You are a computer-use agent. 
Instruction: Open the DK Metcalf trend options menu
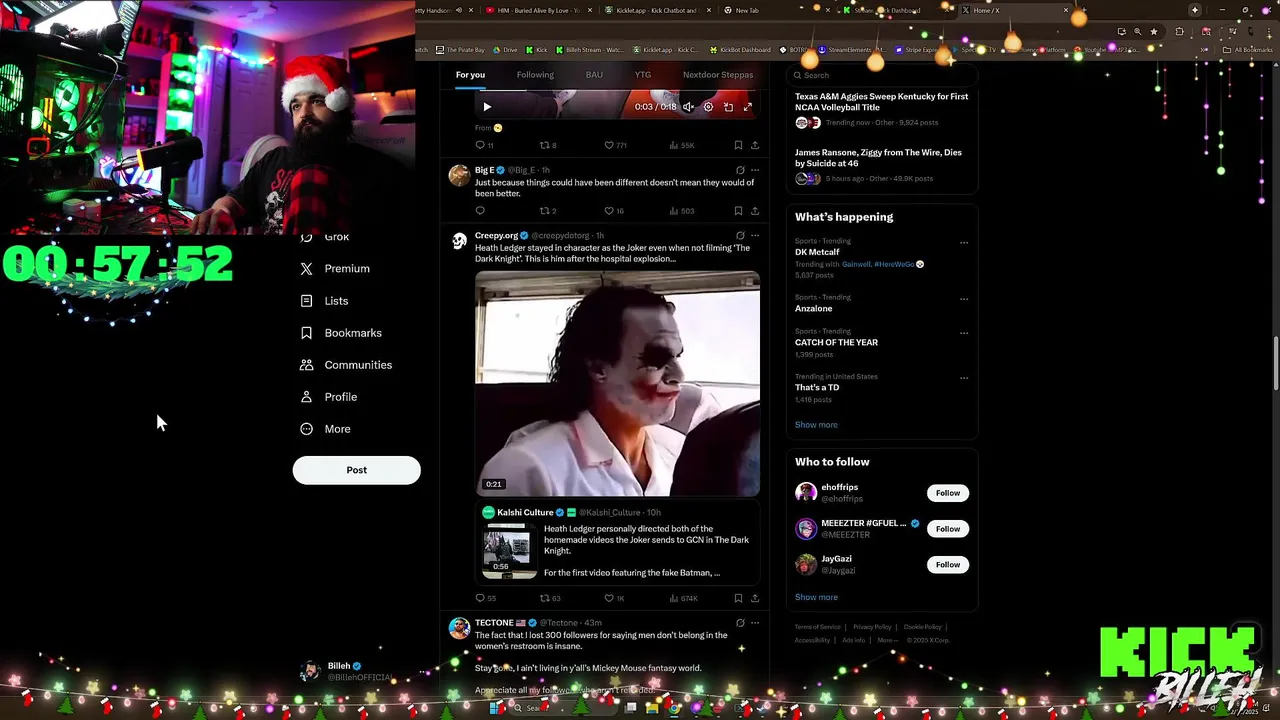(x=964, y=242)
